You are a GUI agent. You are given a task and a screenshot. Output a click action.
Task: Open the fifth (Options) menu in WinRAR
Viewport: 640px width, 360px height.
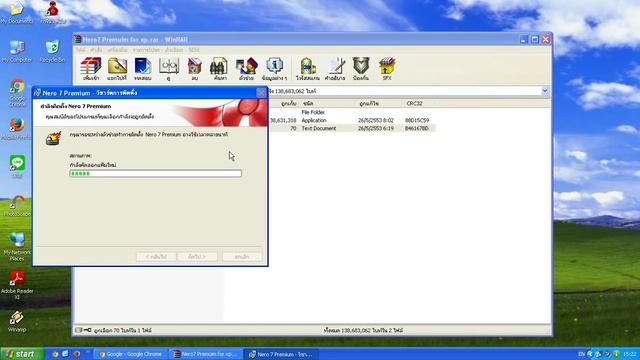click(x=174, y=50)
